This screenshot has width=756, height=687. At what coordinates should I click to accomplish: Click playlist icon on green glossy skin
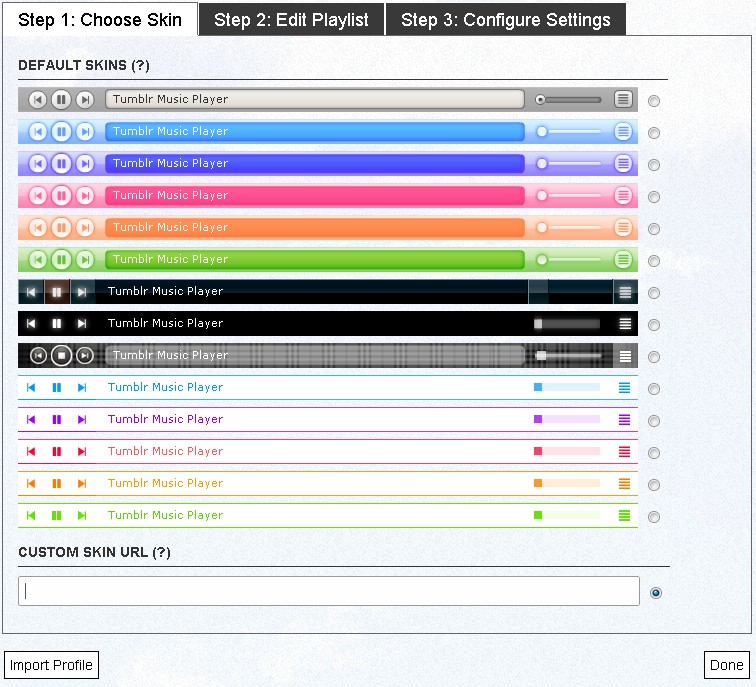tap(623, 259)
